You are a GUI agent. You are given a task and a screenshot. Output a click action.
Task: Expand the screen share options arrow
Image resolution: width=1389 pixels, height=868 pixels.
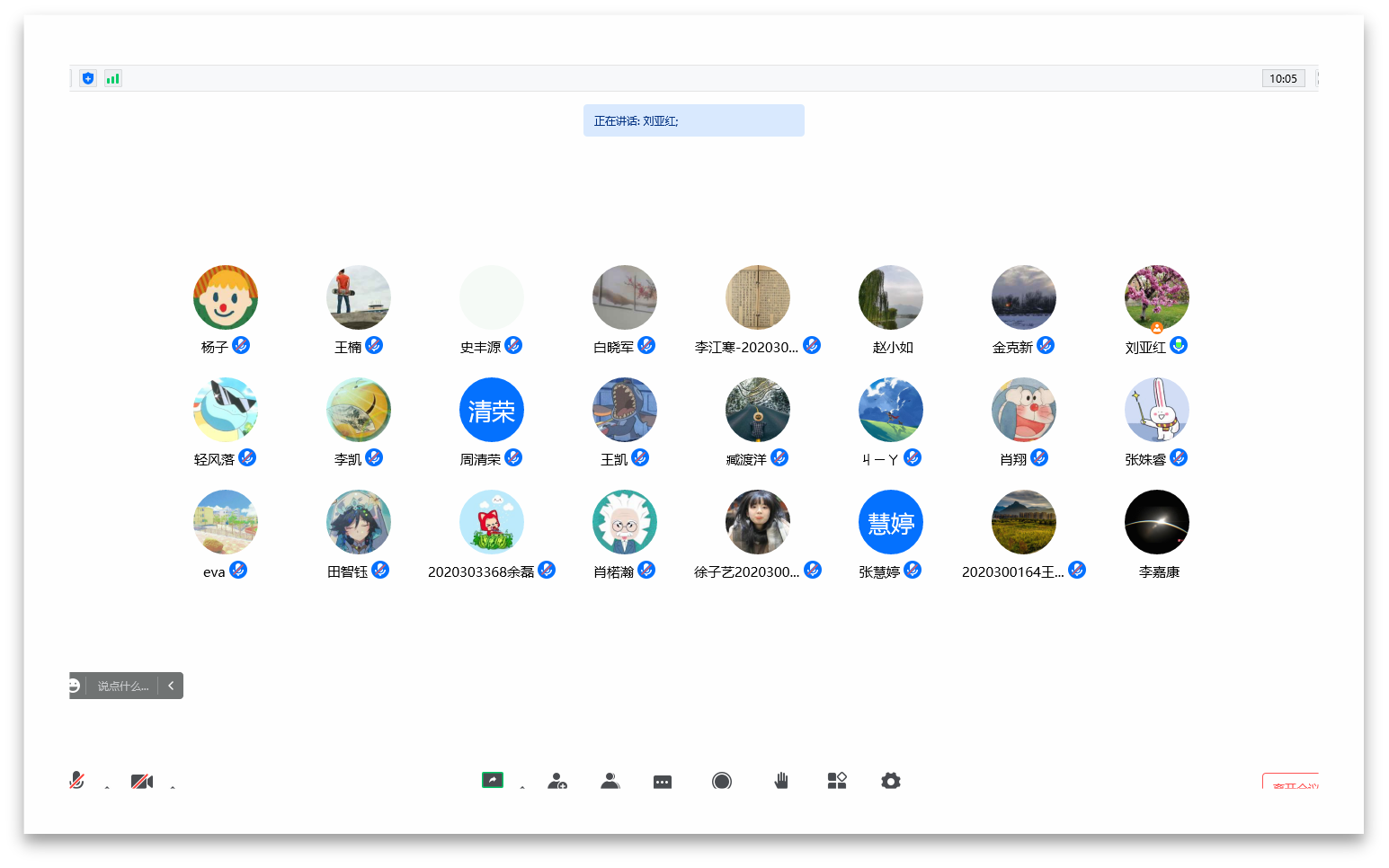(x=522, y=786)
